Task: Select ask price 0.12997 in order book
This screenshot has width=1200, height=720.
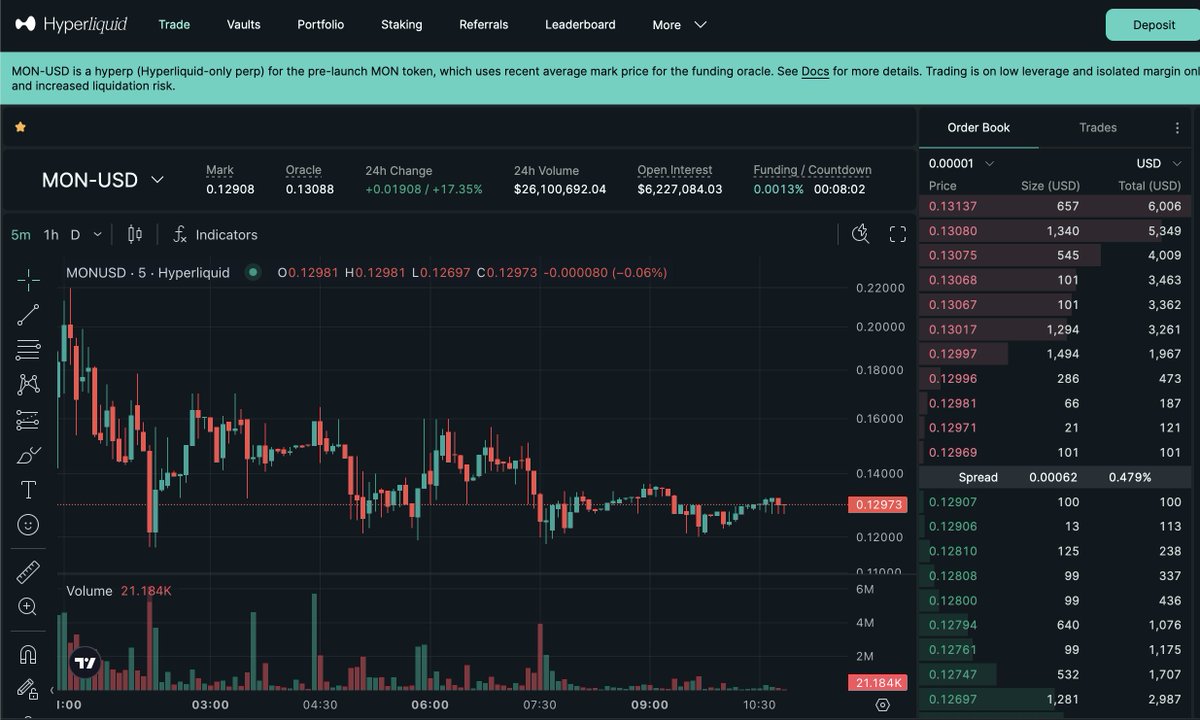Action: [x=953, y=354]
